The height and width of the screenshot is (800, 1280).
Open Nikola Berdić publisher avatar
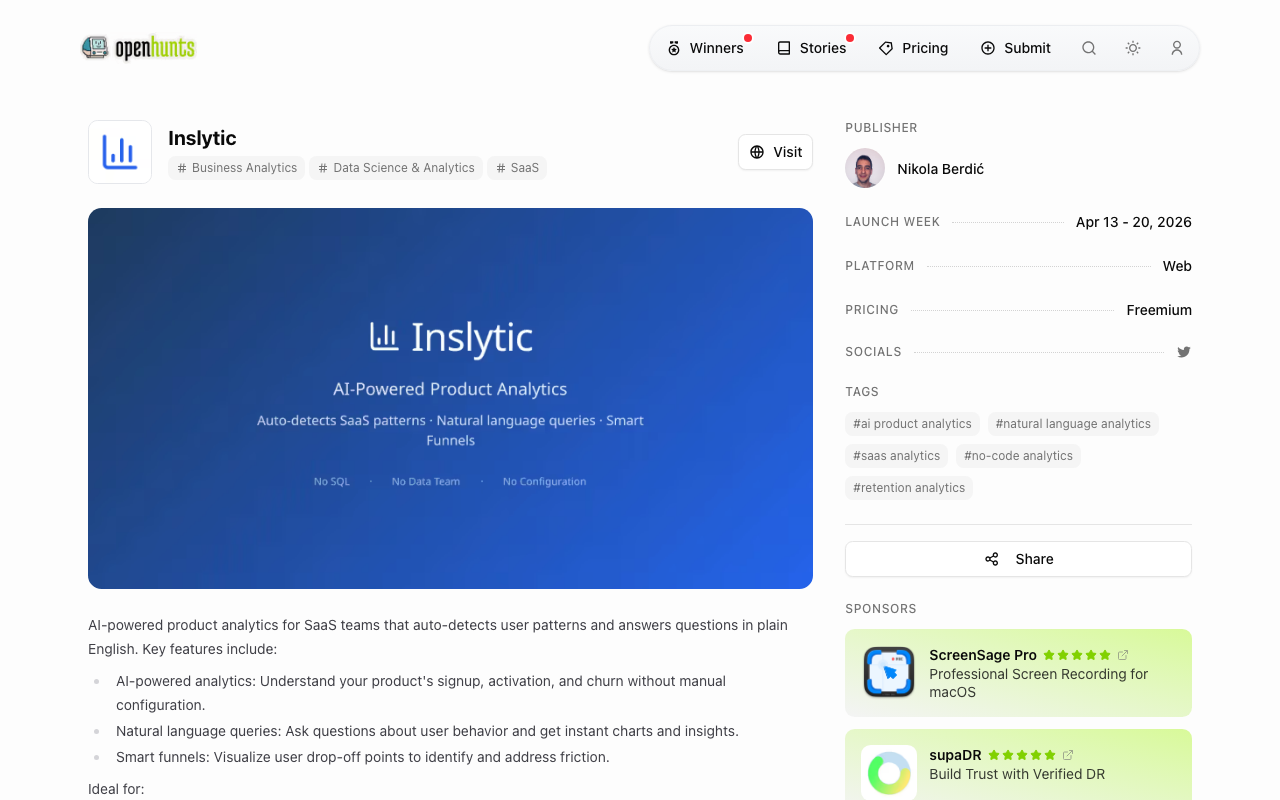(x=865, y=168)
